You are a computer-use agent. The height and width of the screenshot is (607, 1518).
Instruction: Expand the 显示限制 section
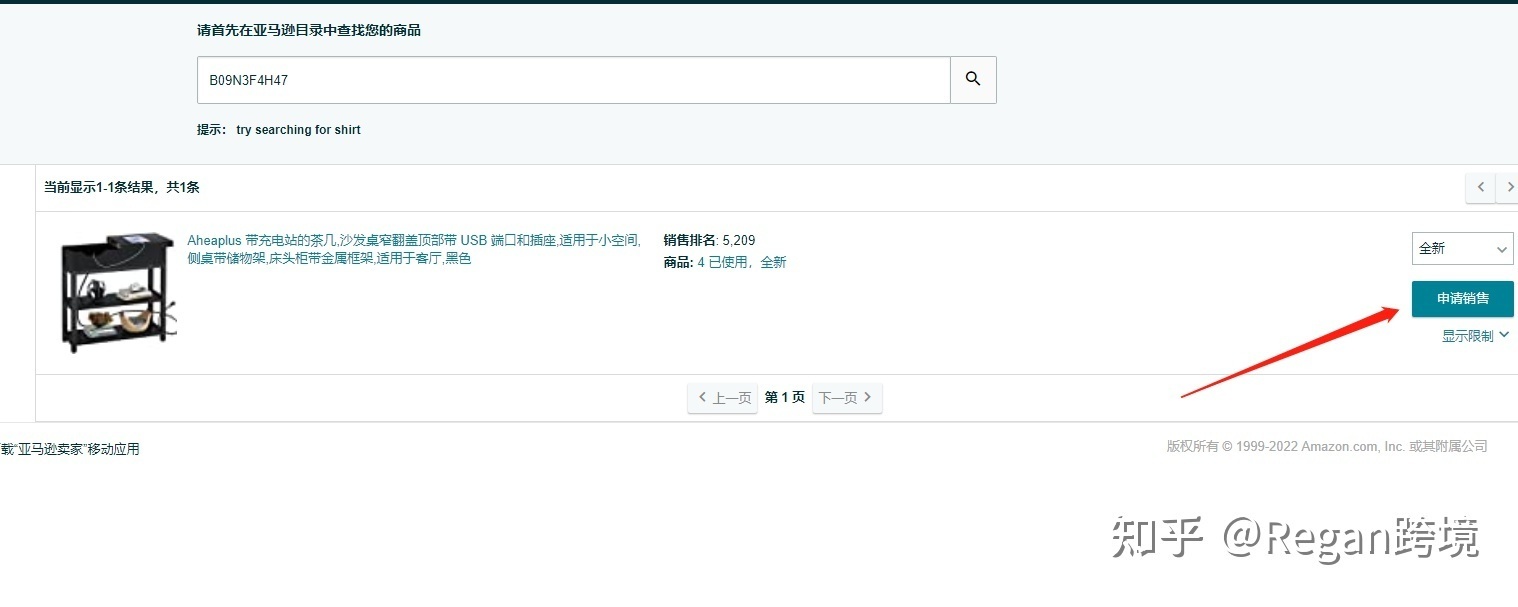[1475, 336]
